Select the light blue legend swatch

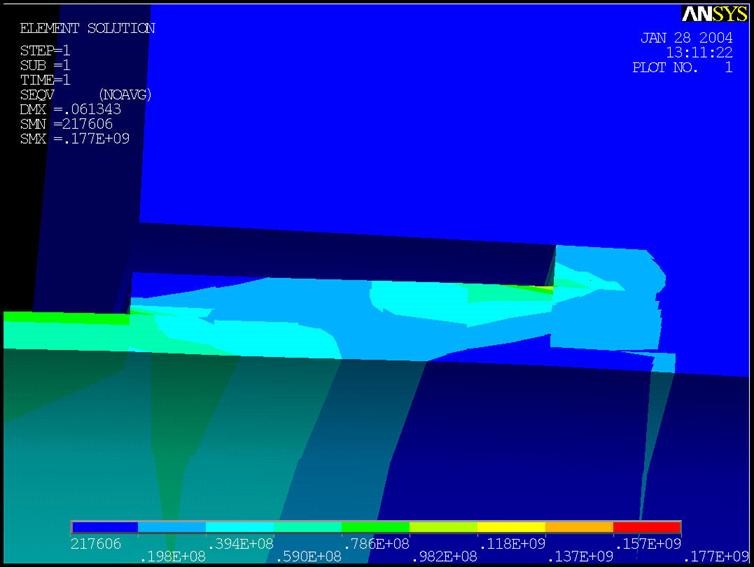172,527
